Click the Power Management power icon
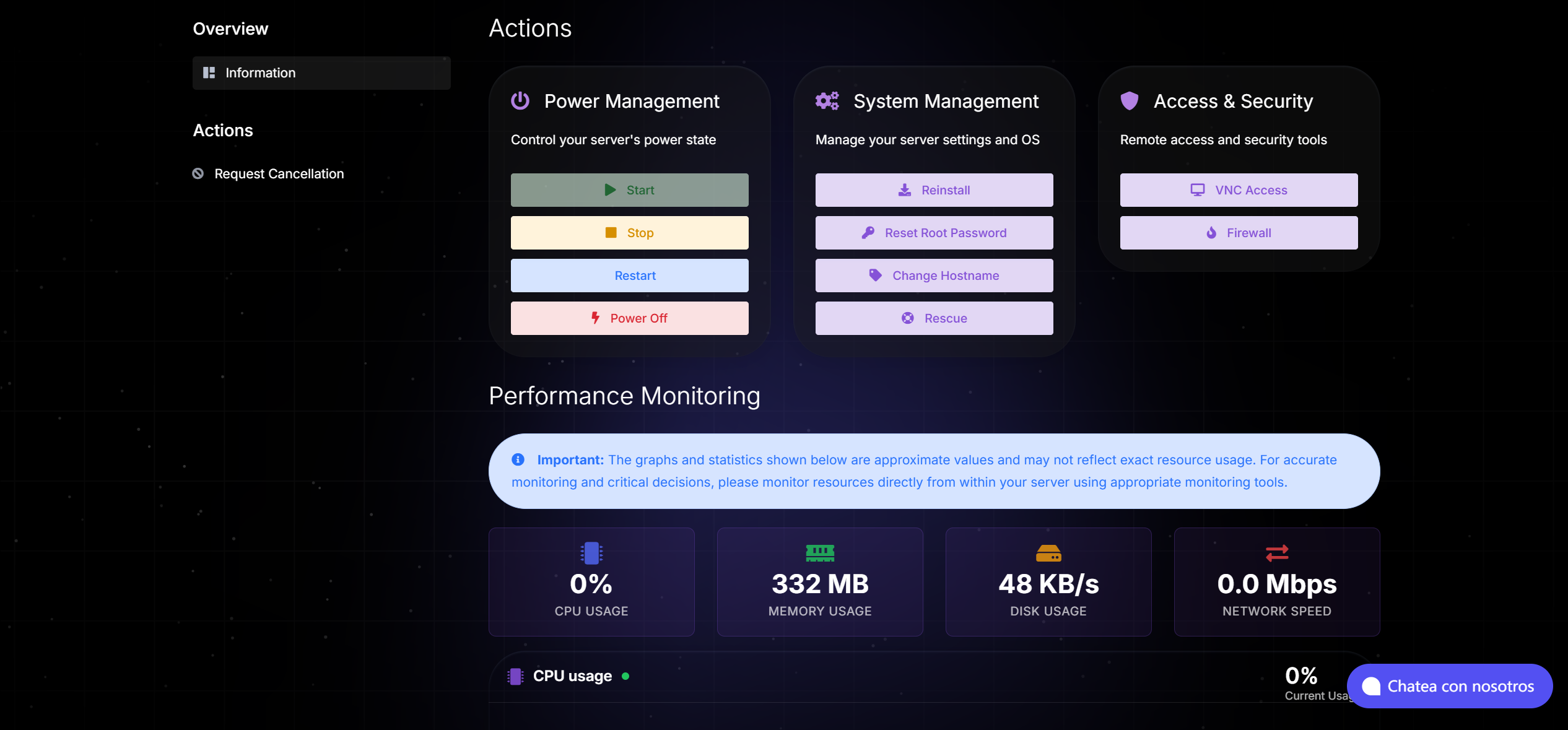The height and width of the screenshot is (730, 1568). [x=520, y=101]
